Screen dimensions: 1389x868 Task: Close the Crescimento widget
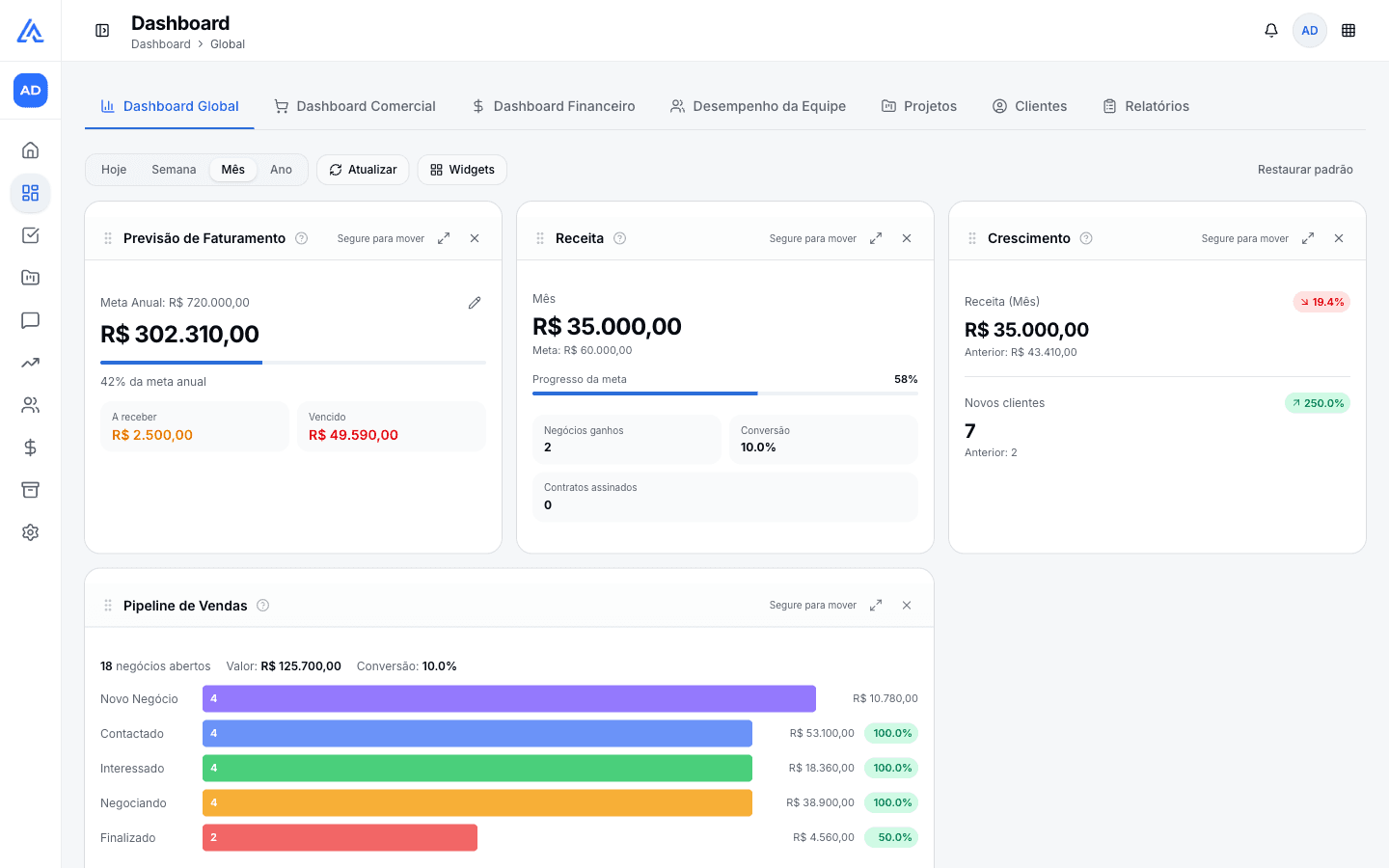[x=1339, y=238]
